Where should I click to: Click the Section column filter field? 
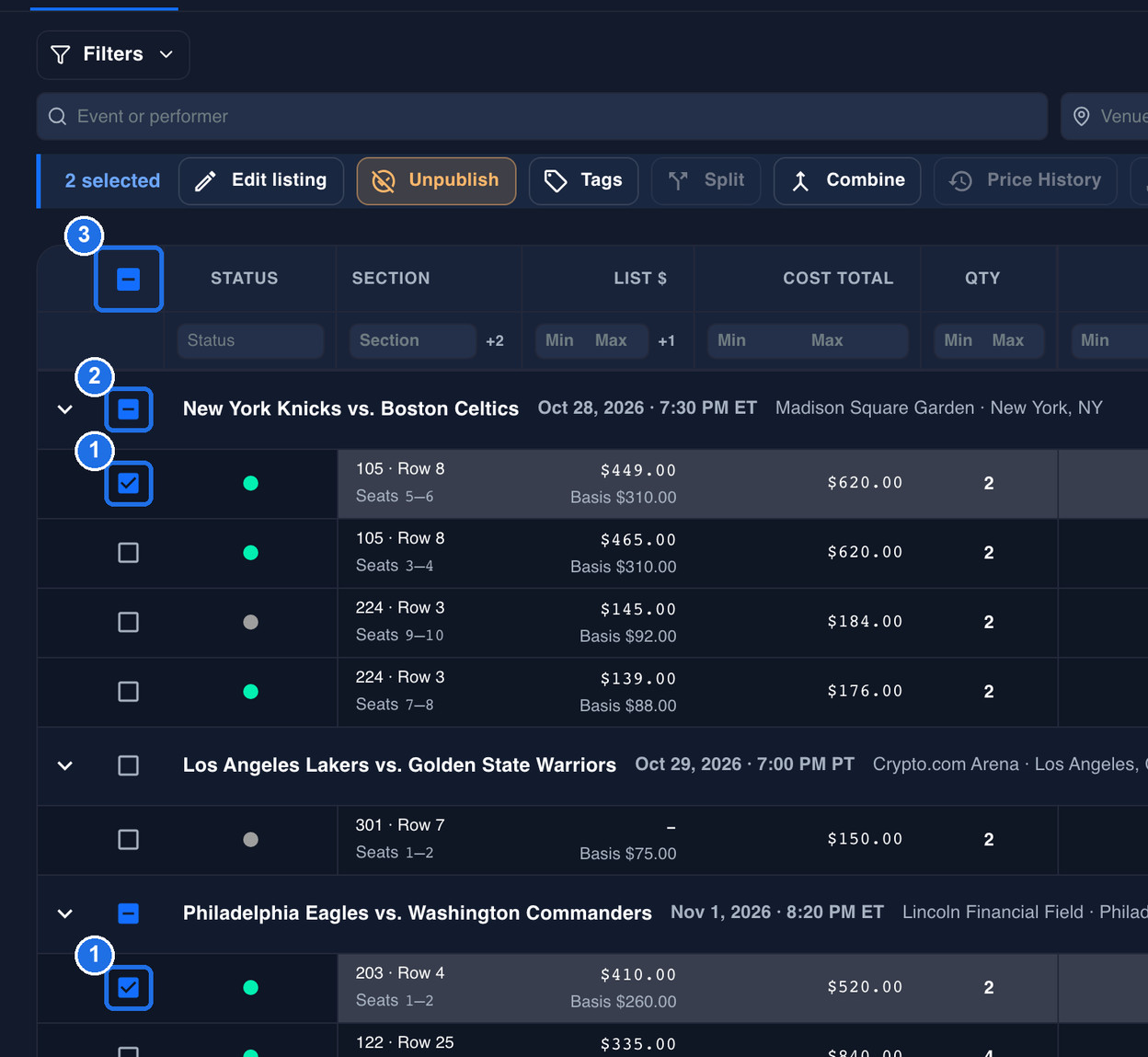[413, 340]
